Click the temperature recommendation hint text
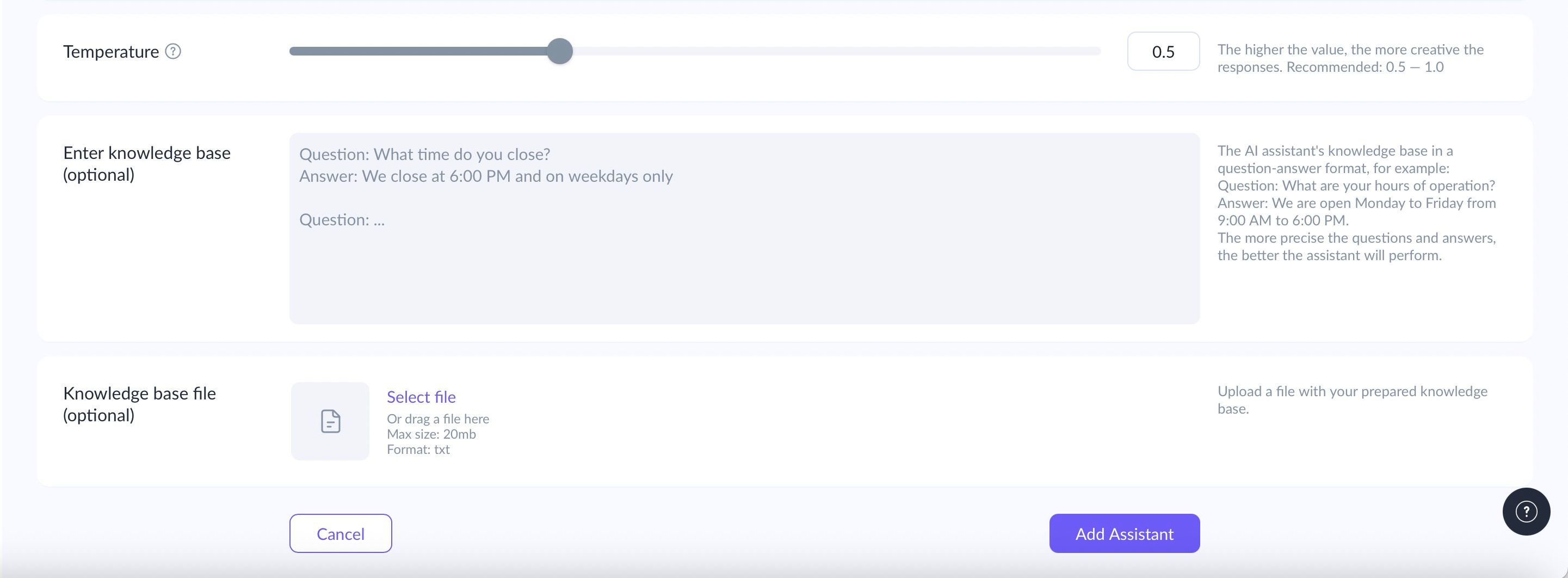The image size is (1568, 578). click(1350, 58)
